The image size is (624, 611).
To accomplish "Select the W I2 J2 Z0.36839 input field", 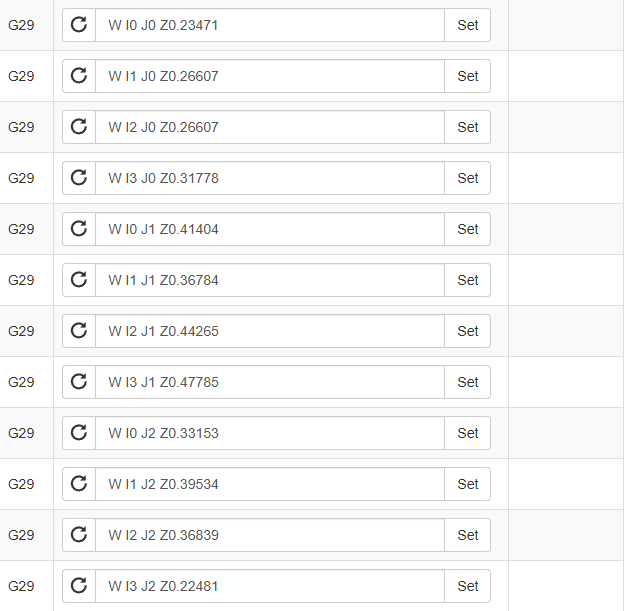I will [270, 535].
